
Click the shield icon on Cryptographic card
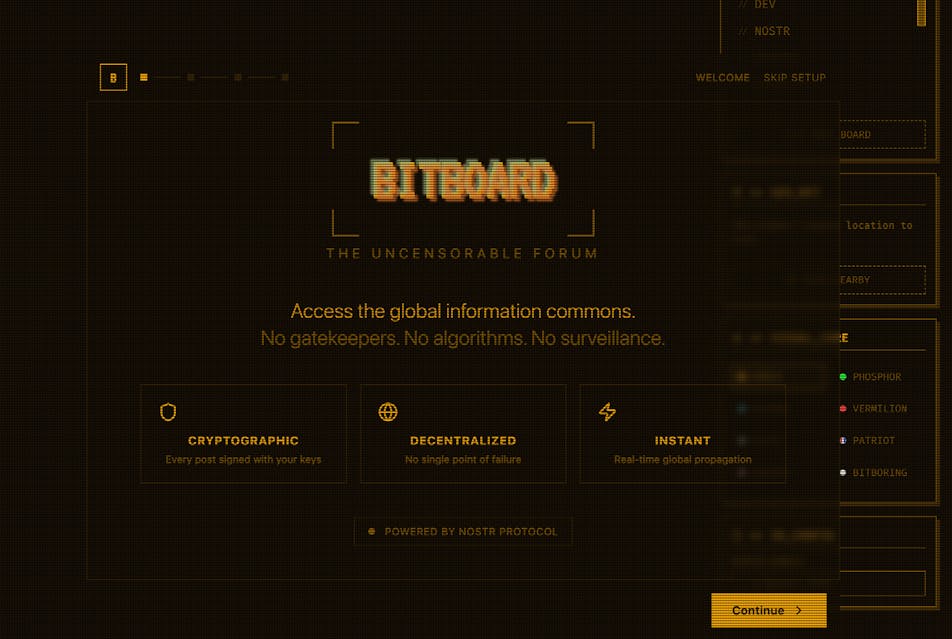coord(168,412)
